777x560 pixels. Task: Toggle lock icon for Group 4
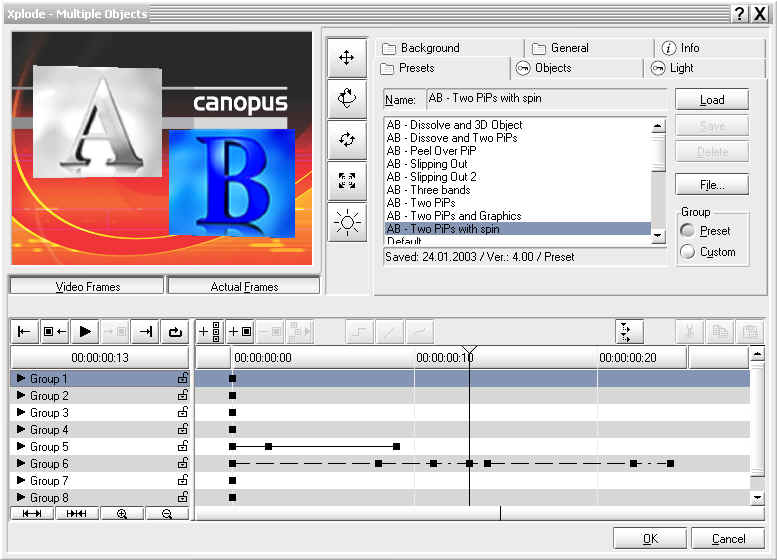[182, 429]
